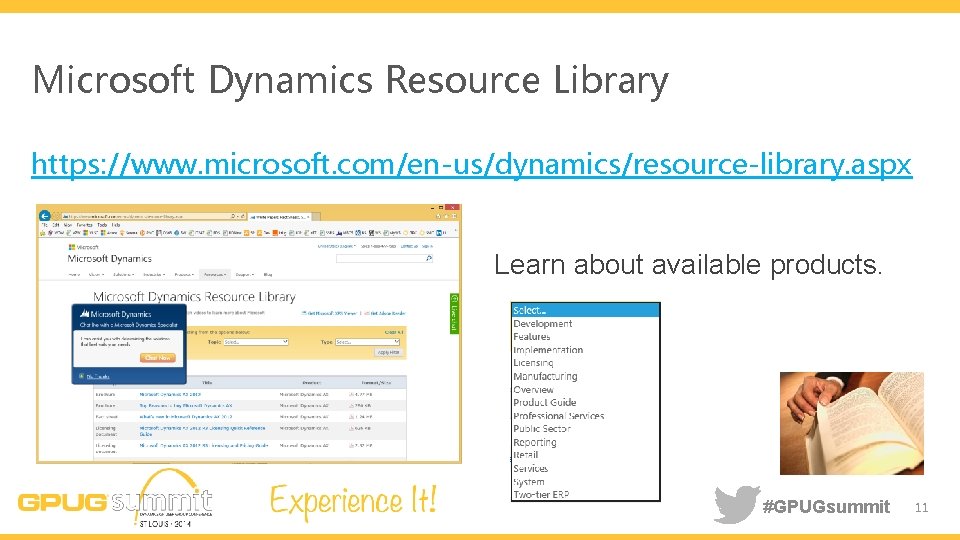The width and height of the screenshot is (960, 540).
Task: Click the Microsoft Dynamics chat popup logo
Action: coord(116,314)
